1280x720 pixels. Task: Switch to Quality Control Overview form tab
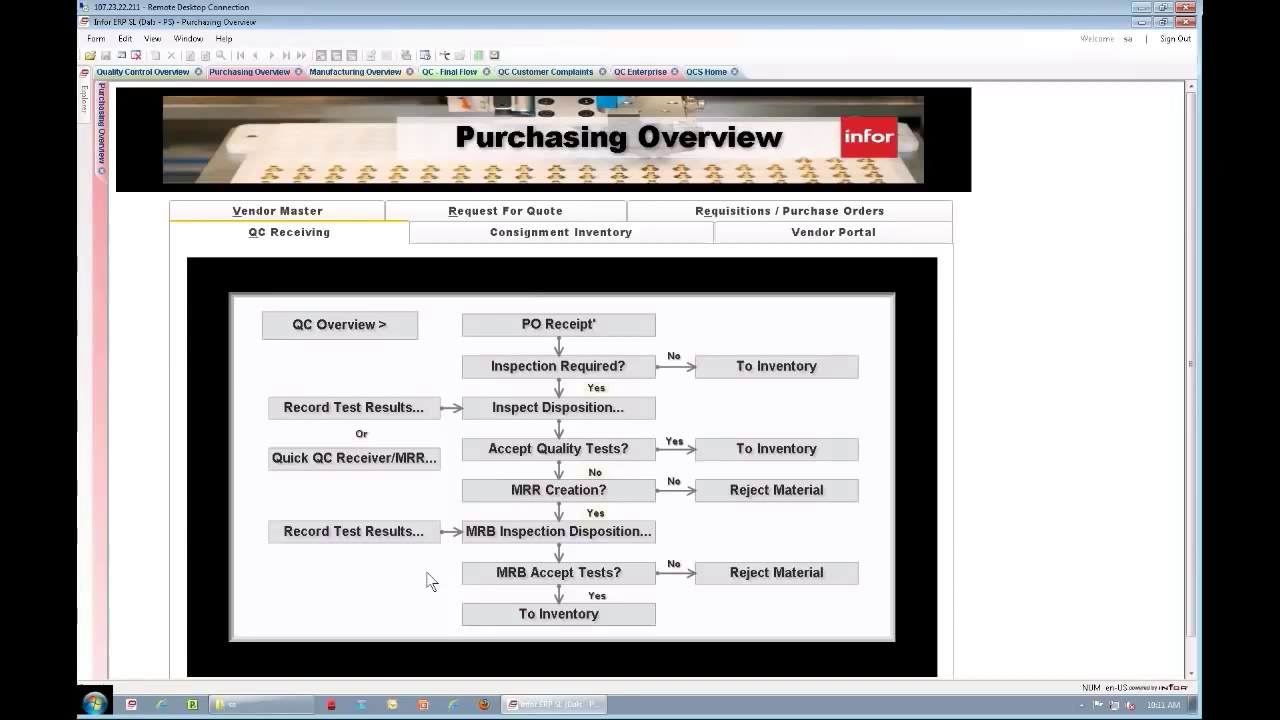142,72
